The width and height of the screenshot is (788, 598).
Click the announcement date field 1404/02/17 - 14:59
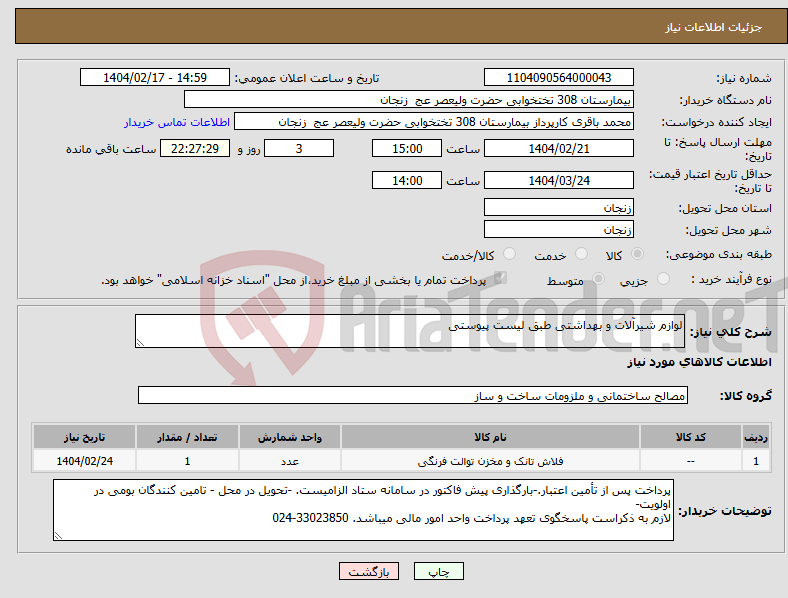[155, 77]
